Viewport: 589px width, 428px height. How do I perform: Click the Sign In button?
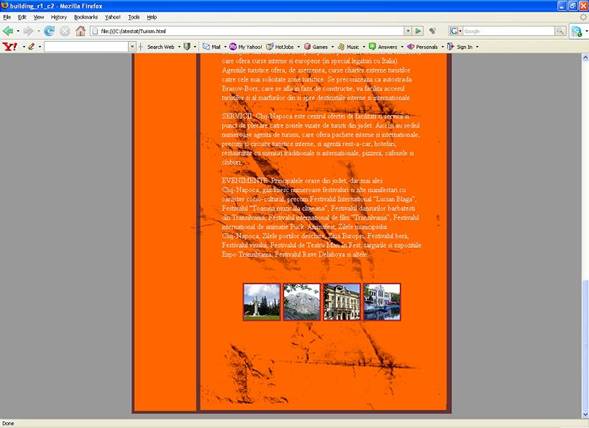pos(461,47)
